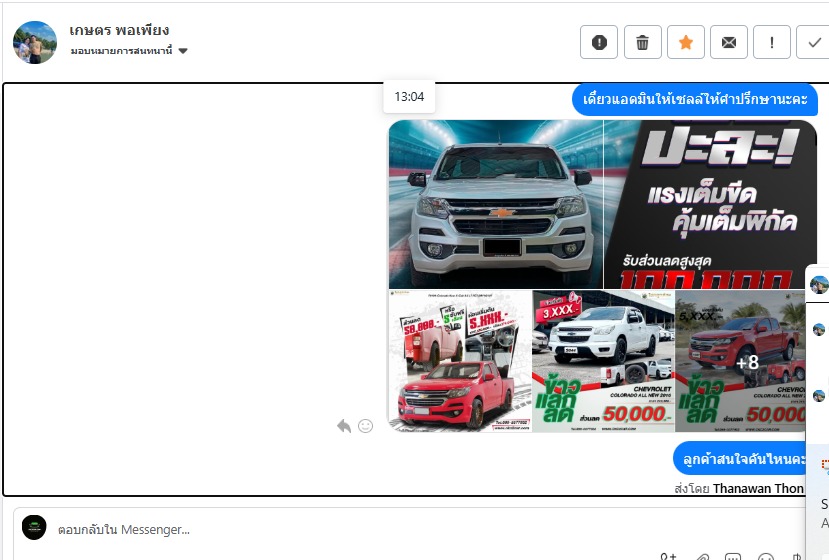Click the page avatar beside reply box
The height and width of the screenshot is (560, 829).
click(34, 527)
